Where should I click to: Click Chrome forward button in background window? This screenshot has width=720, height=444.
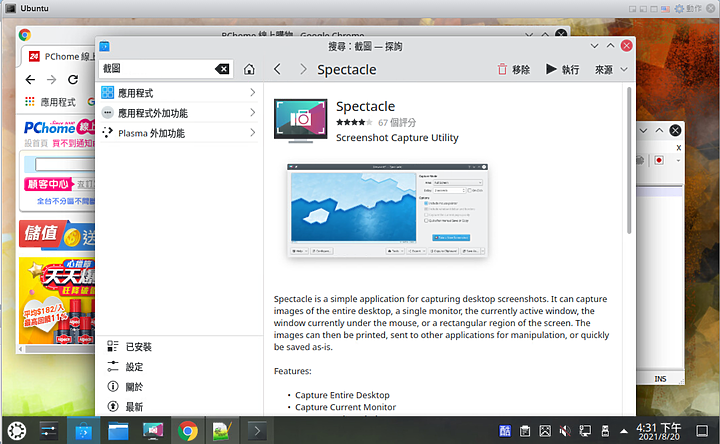[x=51, y=79]
